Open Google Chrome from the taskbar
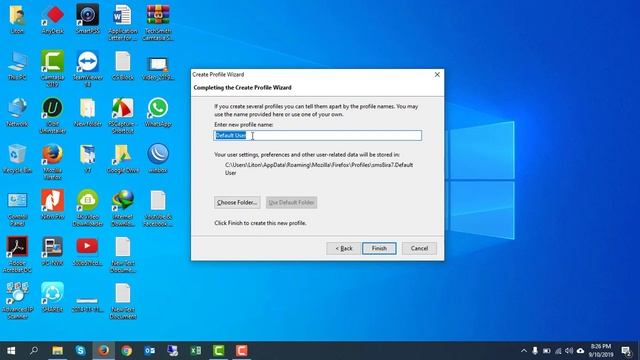The height and width of the screenshot is (360, 640). point(127,351)
